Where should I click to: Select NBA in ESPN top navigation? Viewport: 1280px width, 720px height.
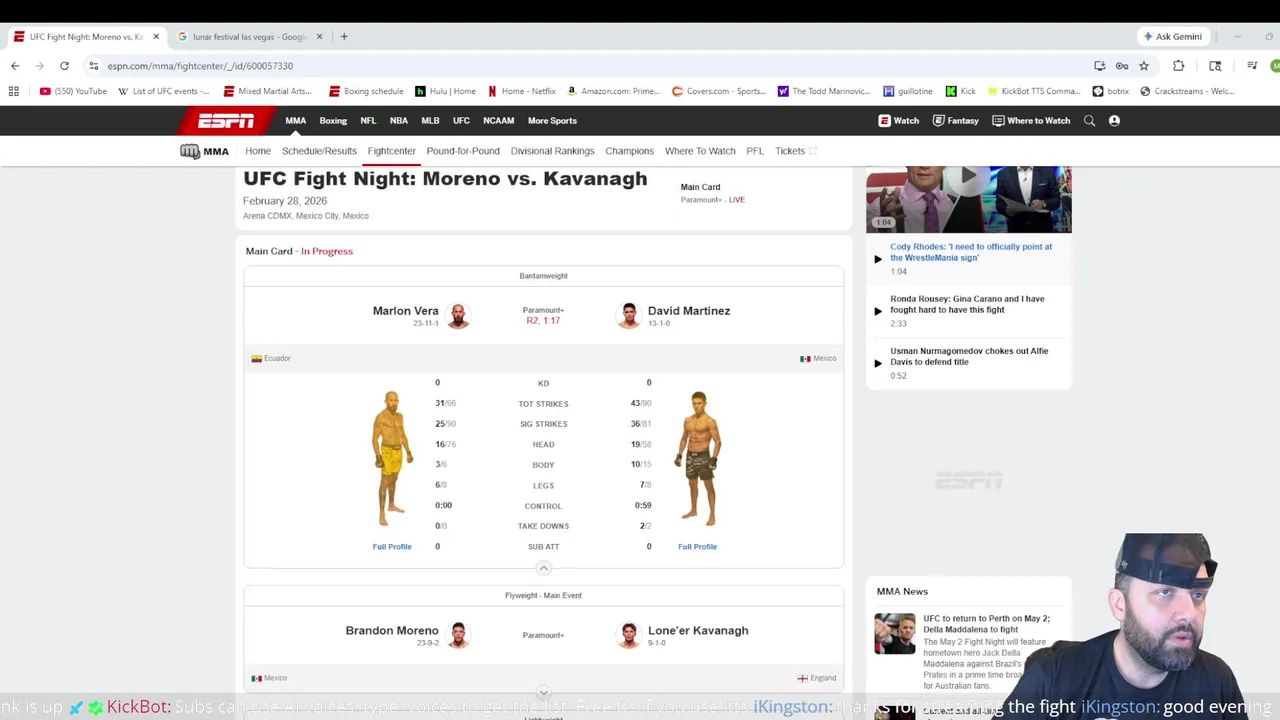pyautogui.click(x=399, y=121)
